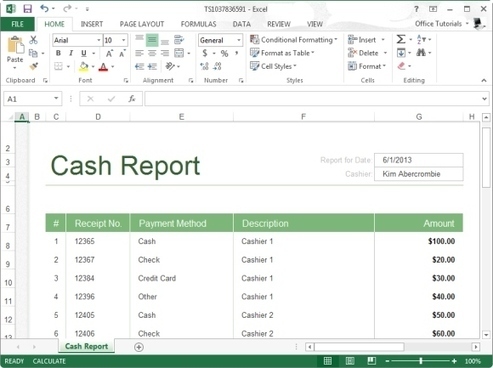Click the Find & Select binoculars icon

click(421, 53)
